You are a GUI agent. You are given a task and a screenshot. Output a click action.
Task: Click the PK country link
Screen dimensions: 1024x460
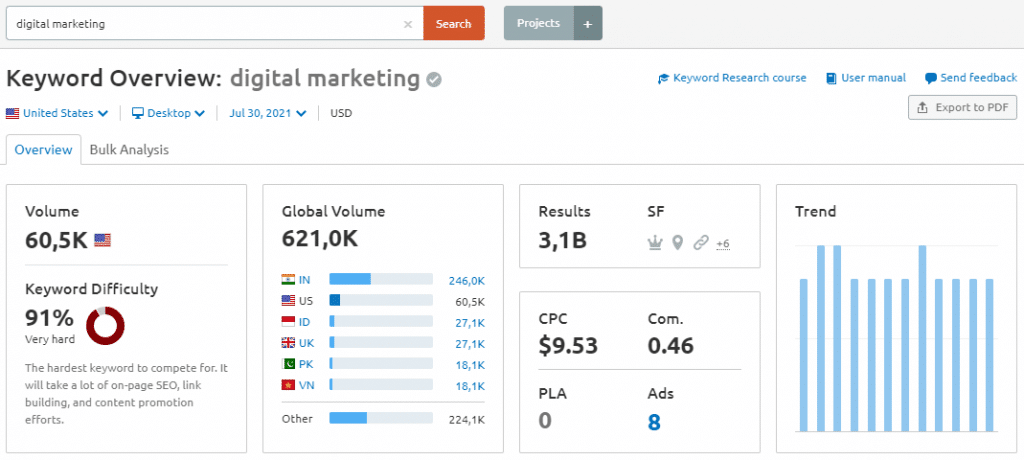(306, 364)
